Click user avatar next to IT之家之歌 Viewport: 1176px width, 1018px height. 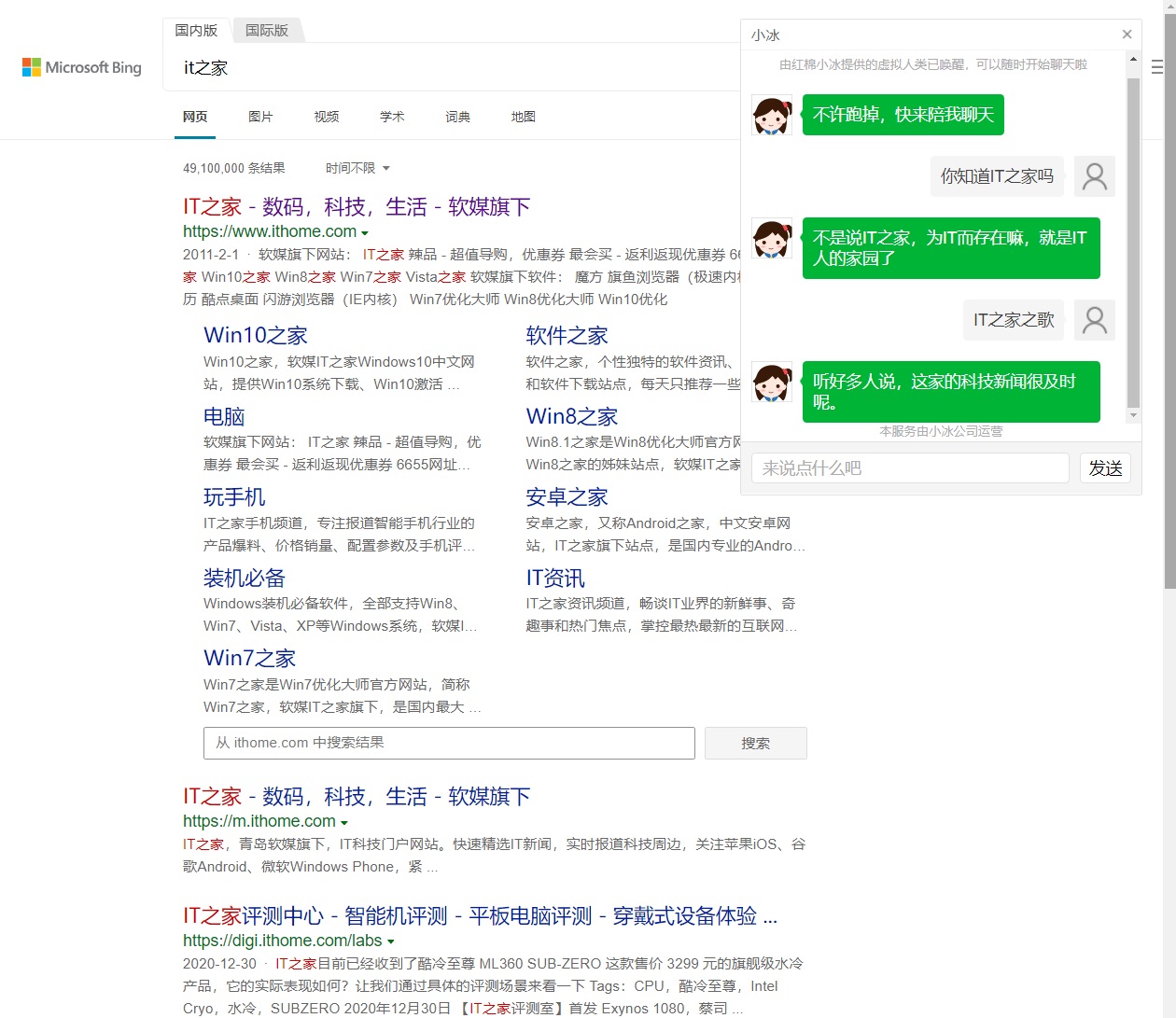1094,320
